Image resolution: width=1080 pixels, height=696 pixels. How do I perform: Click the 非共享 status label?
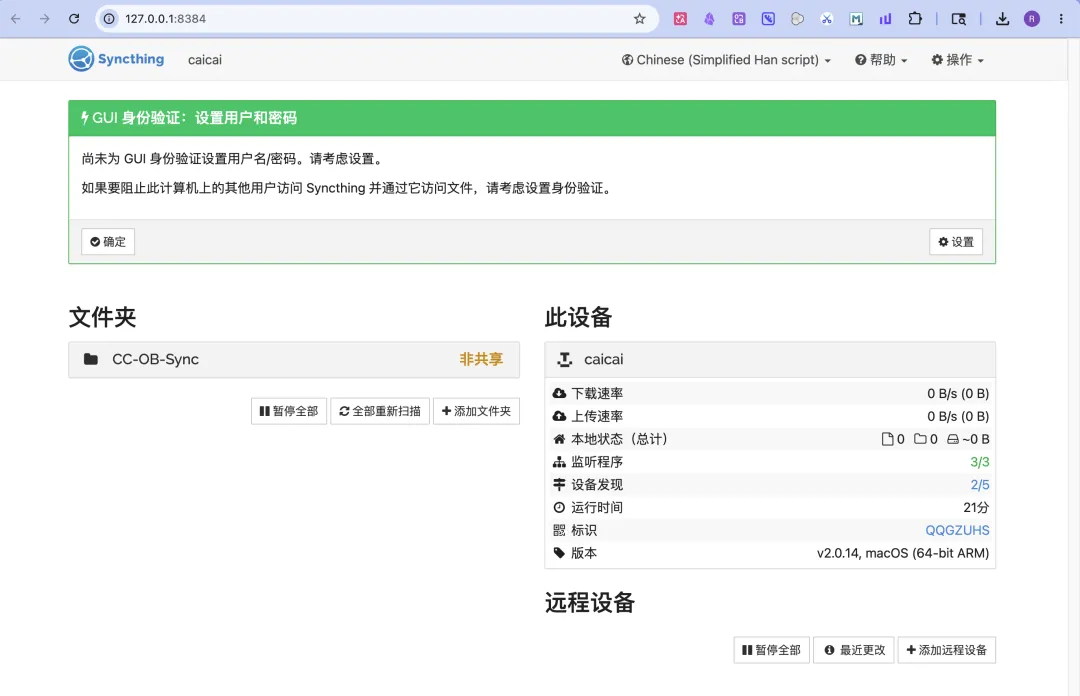[x=481, y=359]
